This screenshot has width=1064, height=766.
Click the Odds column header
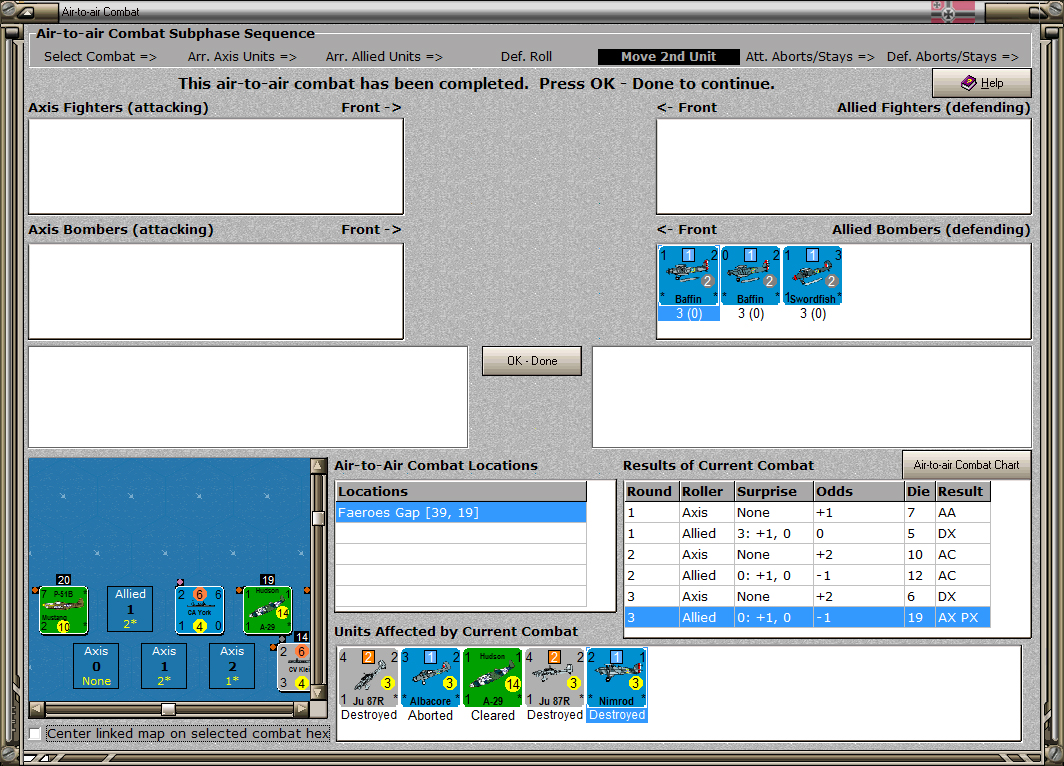[858, 491]
